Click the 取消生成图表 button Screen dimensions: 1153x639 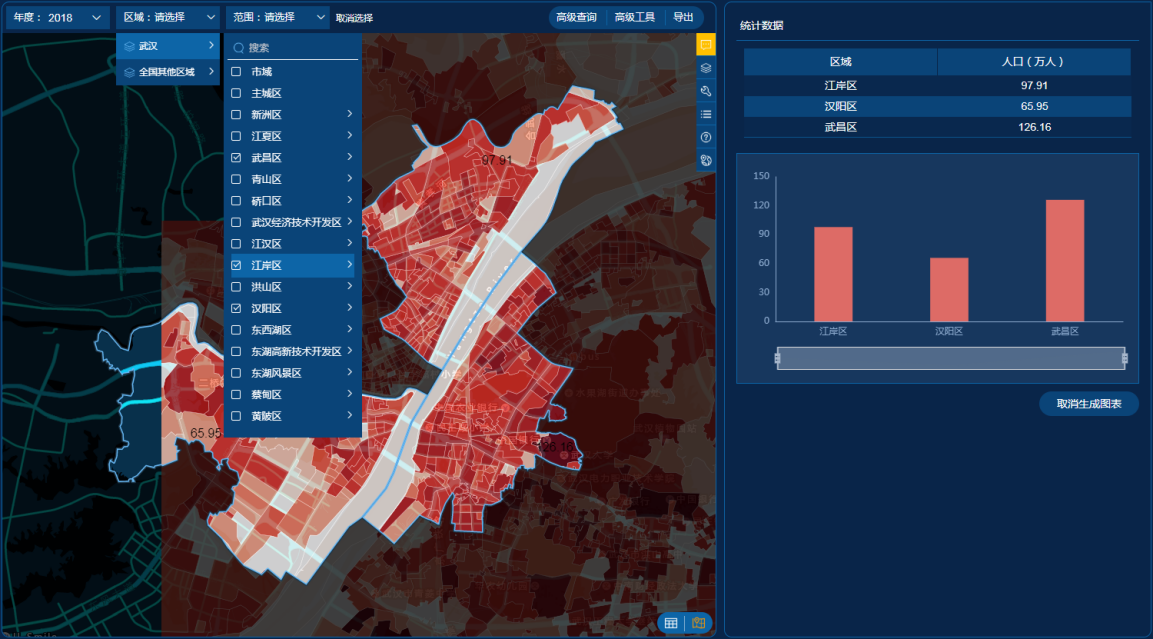coord(1089,404)
